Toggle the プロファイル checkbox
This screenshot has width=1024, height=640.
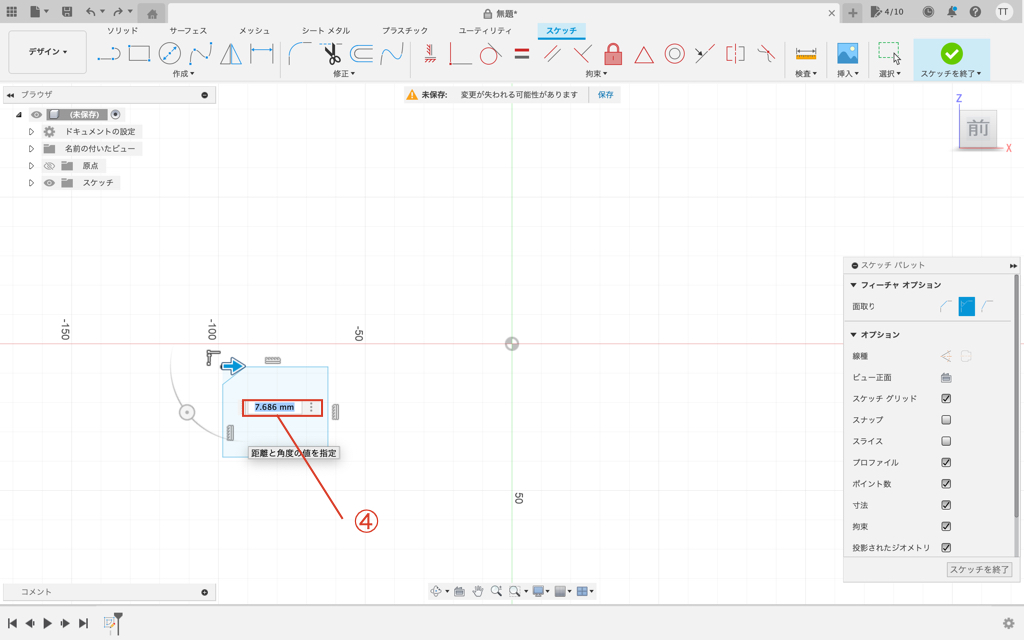tap(946, 462)
